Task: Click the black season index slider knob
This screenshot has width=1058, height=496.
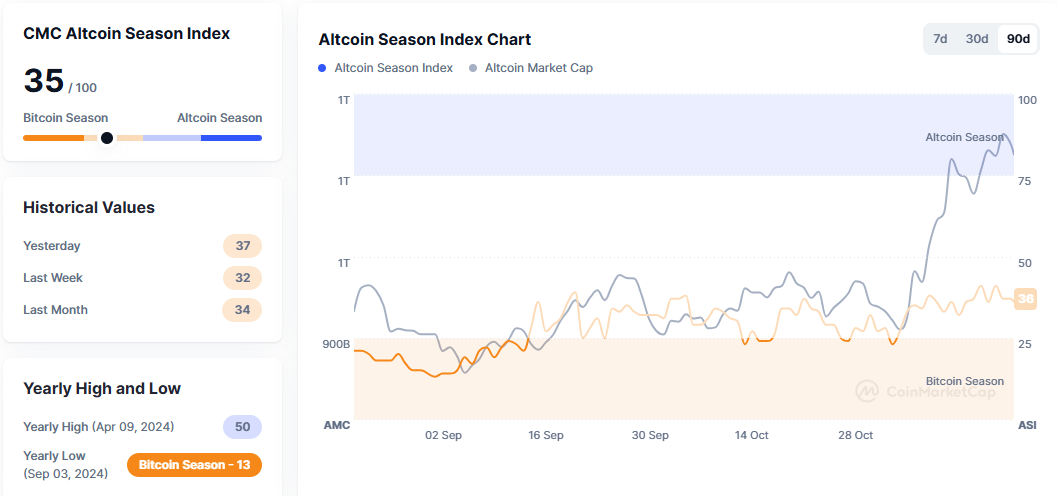Action: coord(107,138)
